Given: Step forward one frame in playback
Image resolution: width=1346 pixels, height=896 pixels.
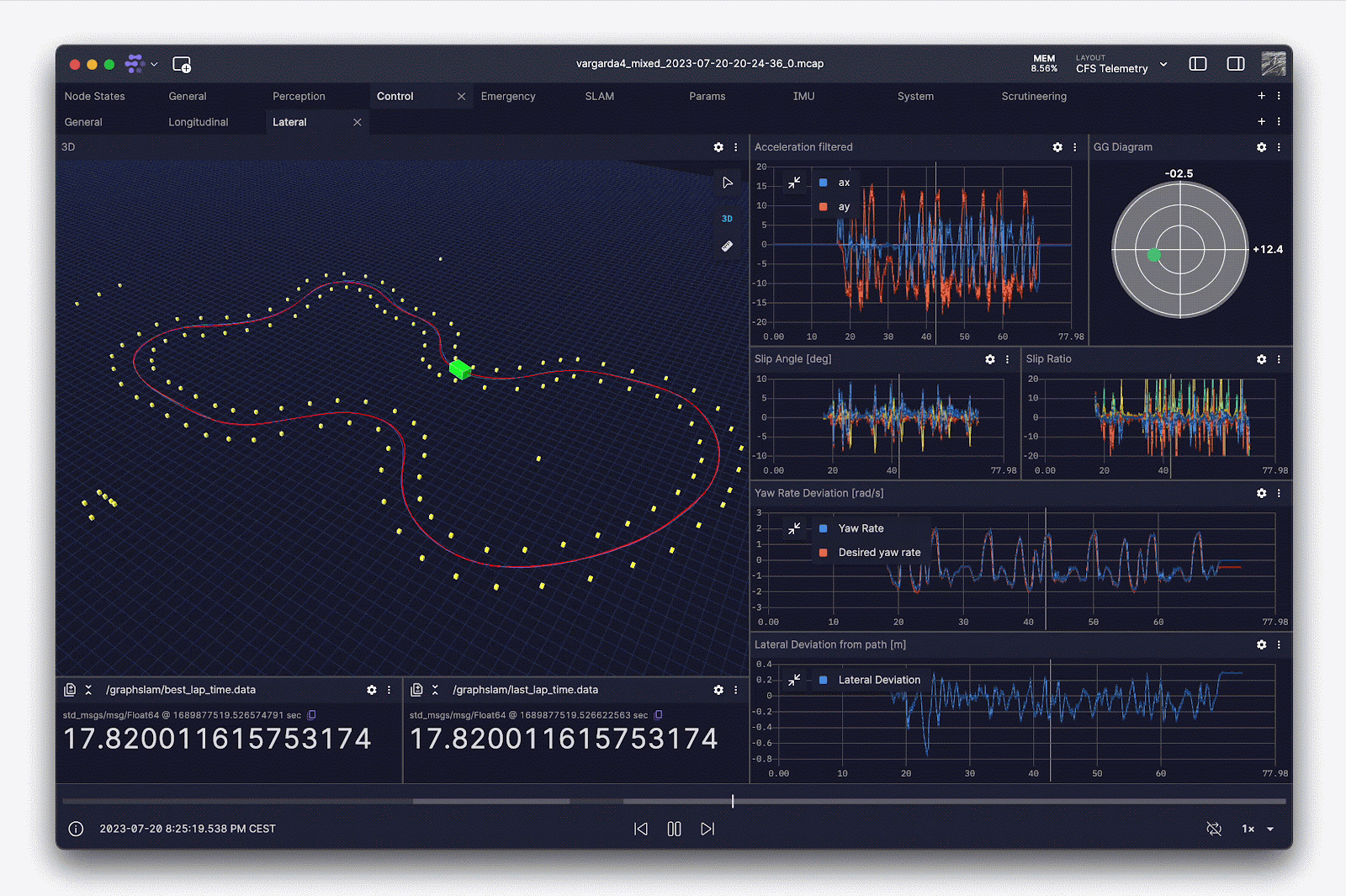Looking at the screenshot, I should [707, 829].
